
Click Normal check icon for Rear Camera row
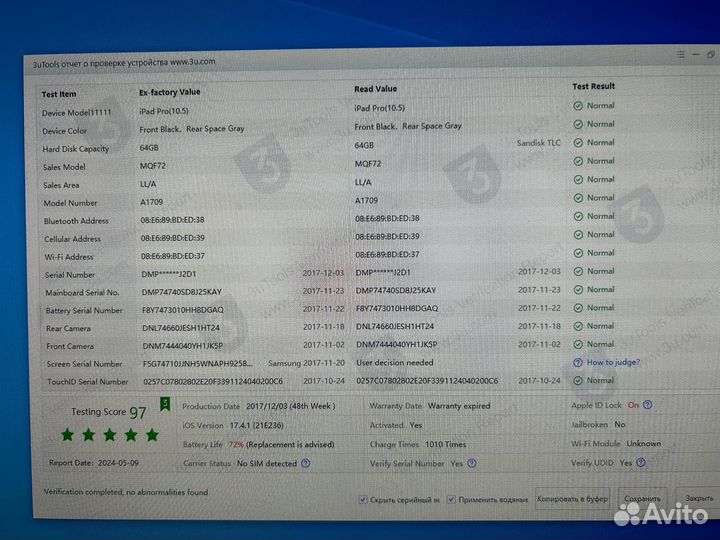tap(578, 326)
